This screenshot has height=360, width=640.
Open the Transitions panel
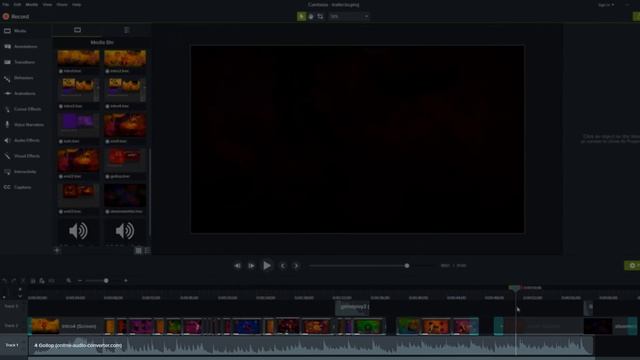coord(20,62)
